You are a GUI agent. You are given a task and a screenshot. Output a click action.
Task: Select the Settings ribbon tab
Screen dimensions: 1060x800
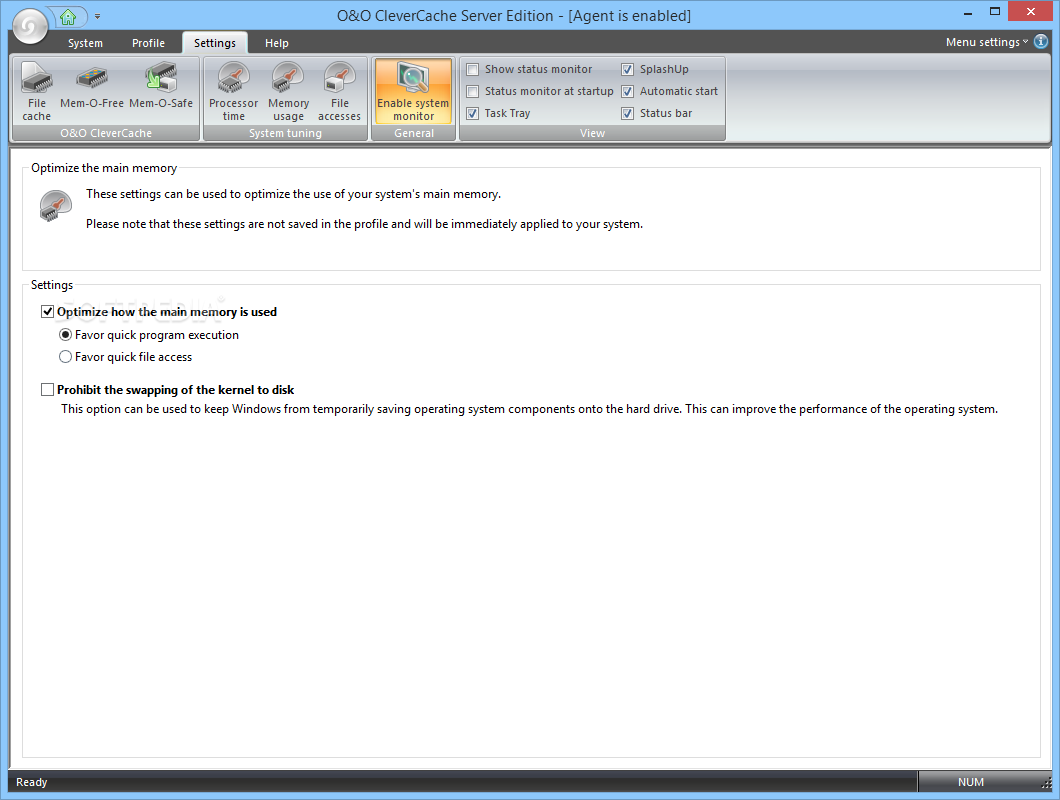(x=215, y=43)
